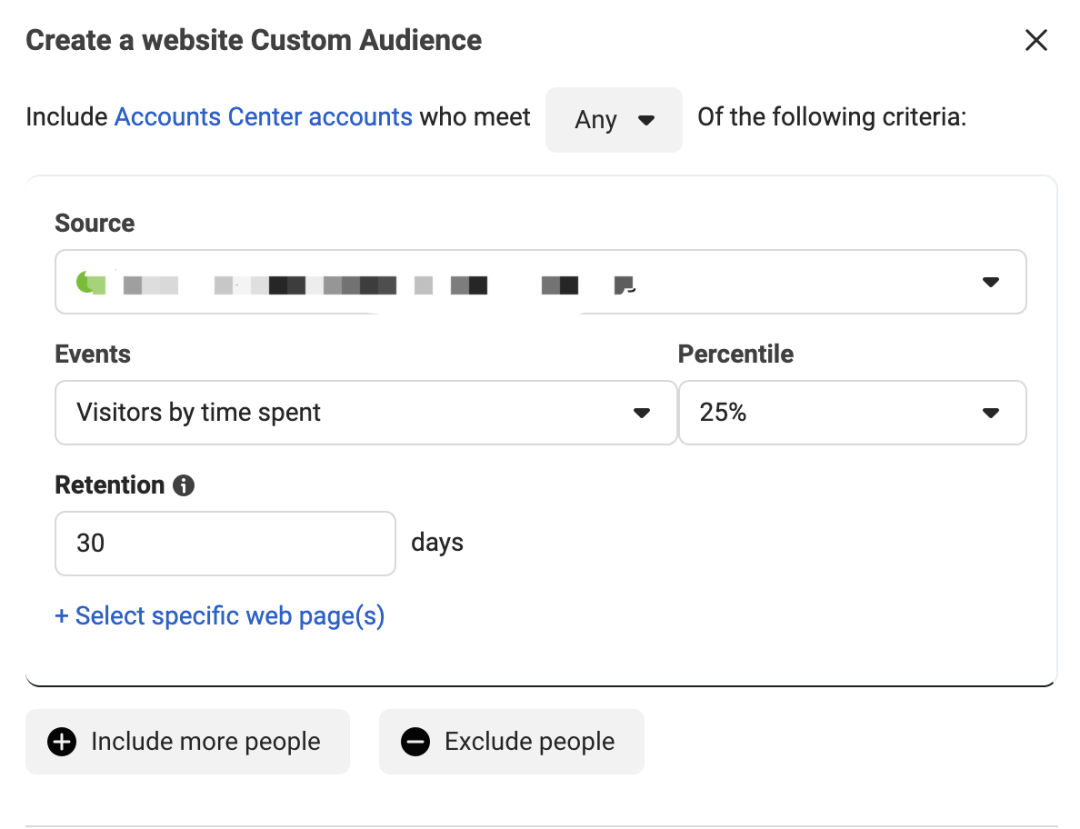The width and height of the screenshot is (1080, 829).
Task: Select the 25% Percentile dropdown
Action: (x=851, y=412)
